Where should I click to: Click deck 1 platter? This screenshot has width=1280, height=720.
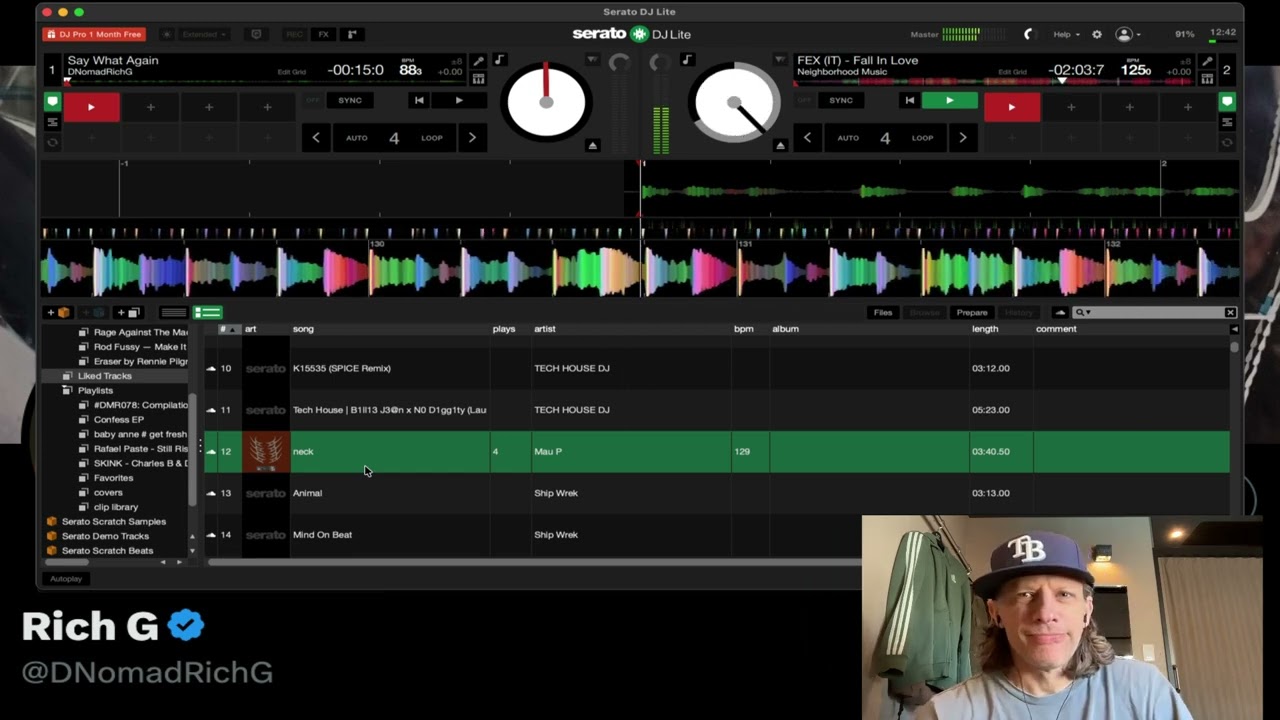point(546,101)
